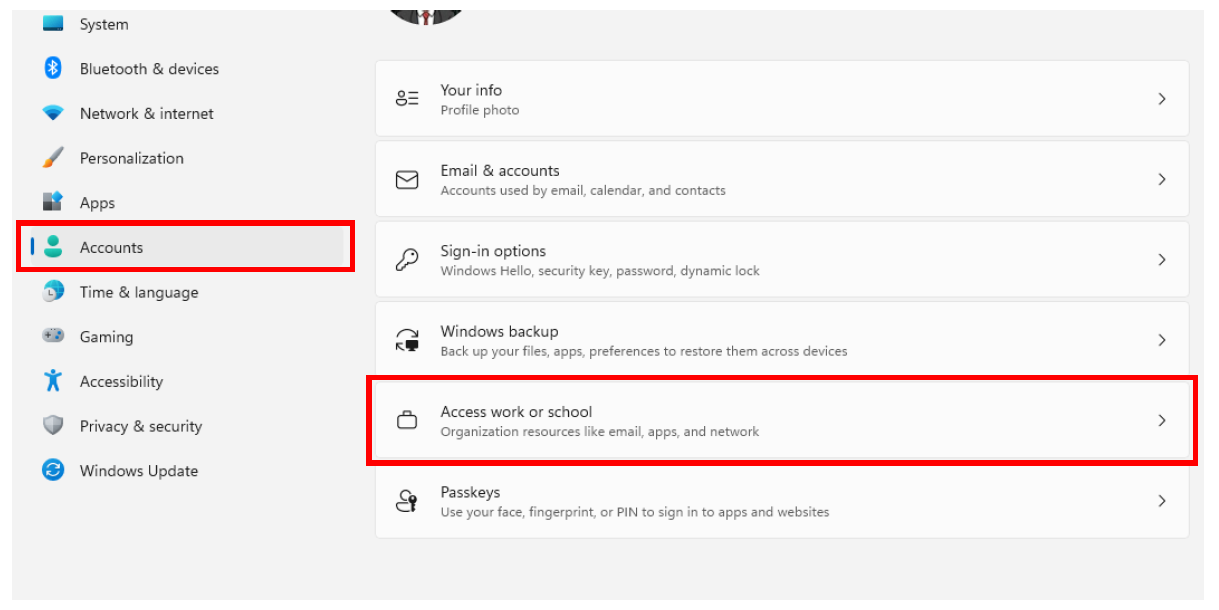This screenshot has height=610, width=1219.
Task: Click the Windows backup icon
Action: click(407, 340)
